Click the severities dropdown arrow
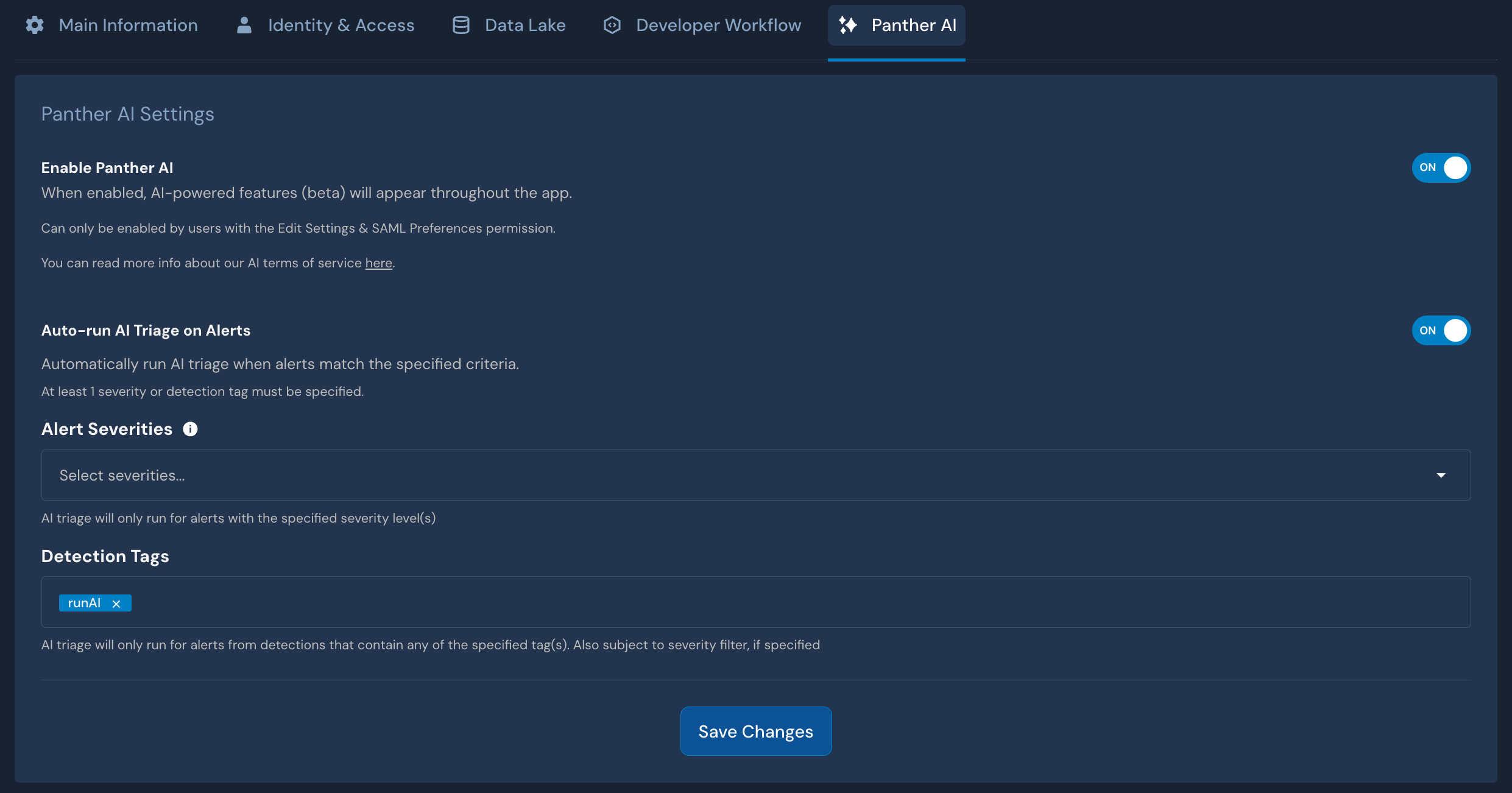Viewport: 1512px width, 793px height. [1441, 476]
